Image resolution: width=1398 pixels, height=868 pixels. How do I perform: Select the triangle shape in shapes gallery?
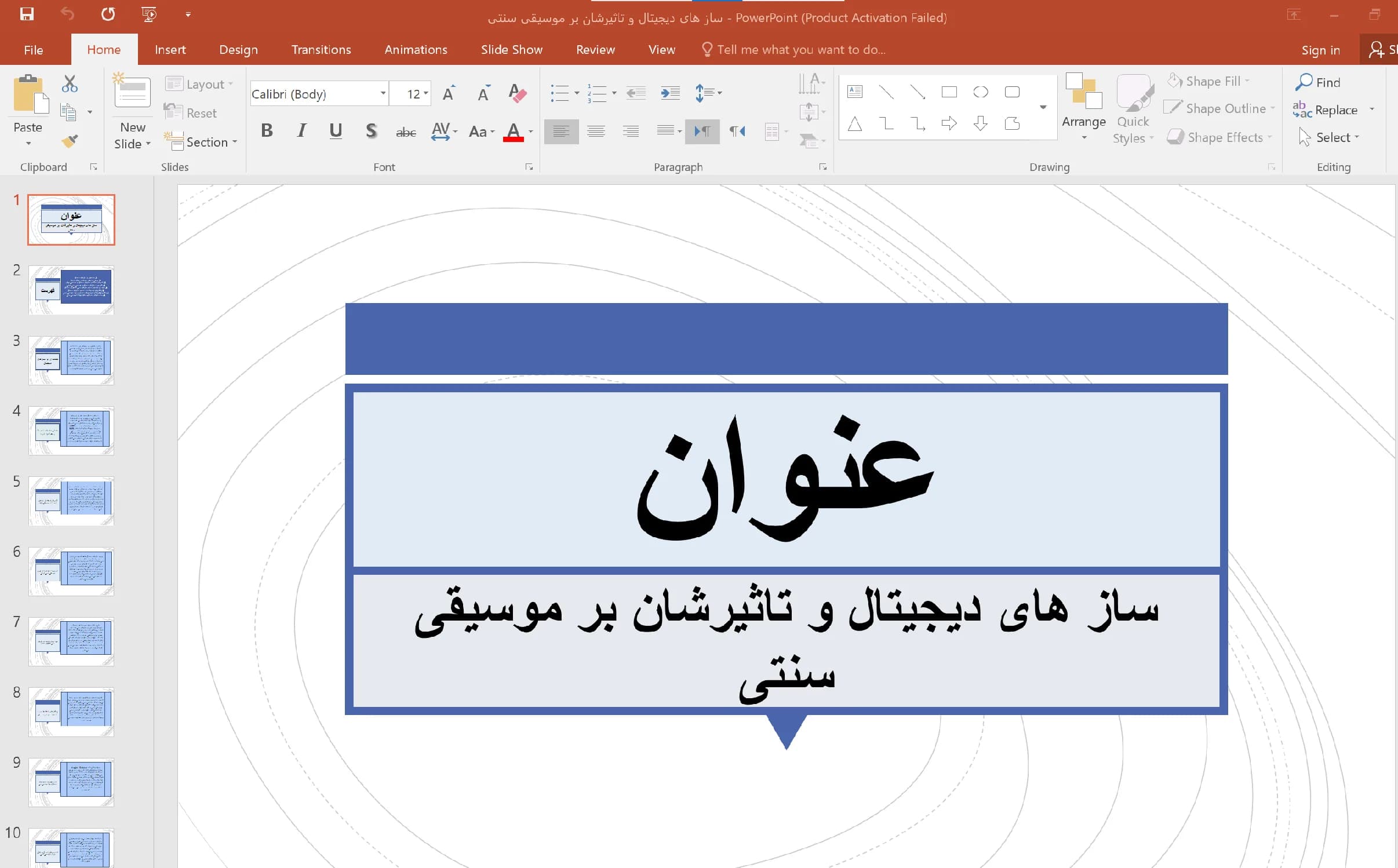point(855,123)
